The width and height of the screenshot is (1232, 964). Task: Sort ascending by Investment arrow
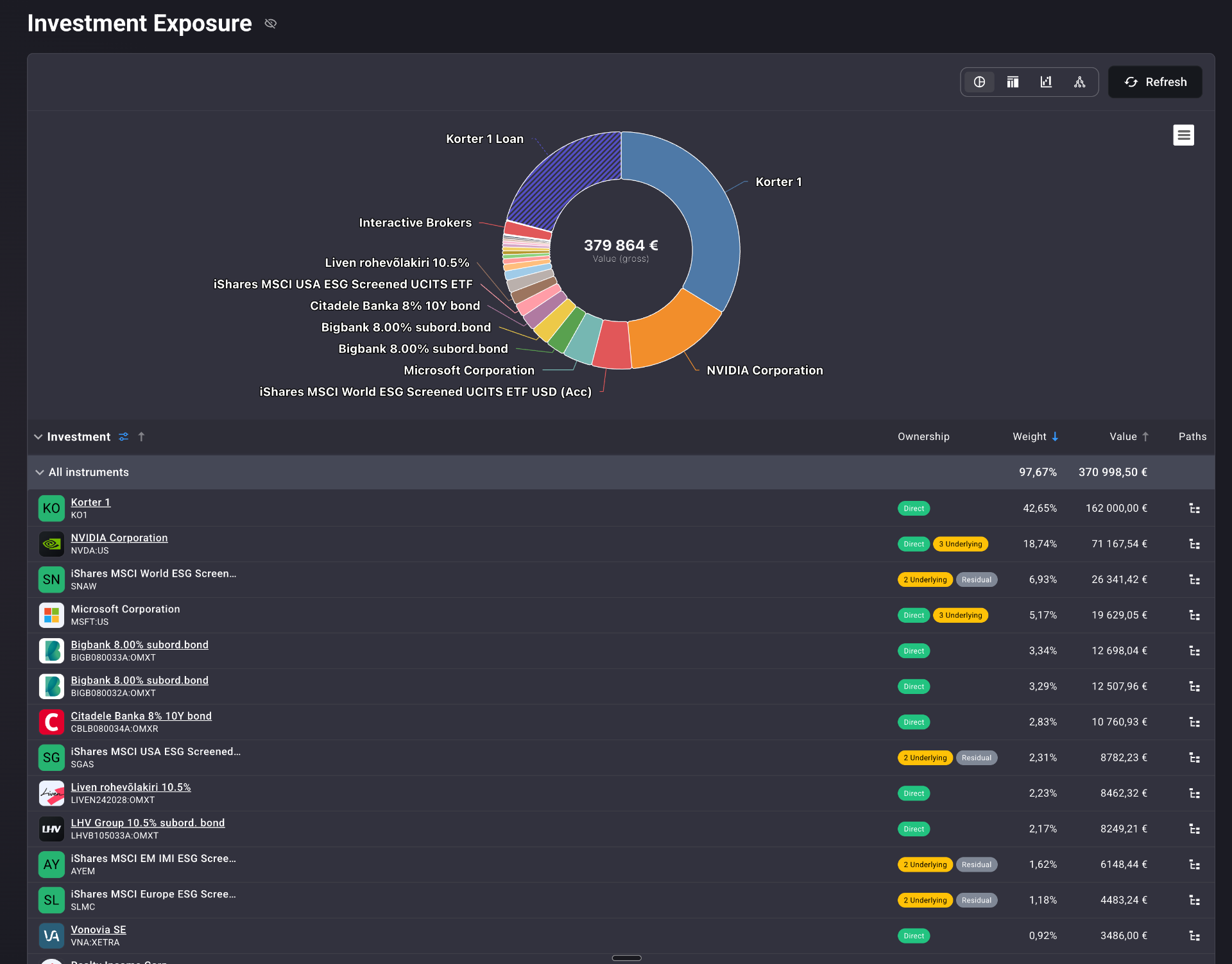pos(141,437)
